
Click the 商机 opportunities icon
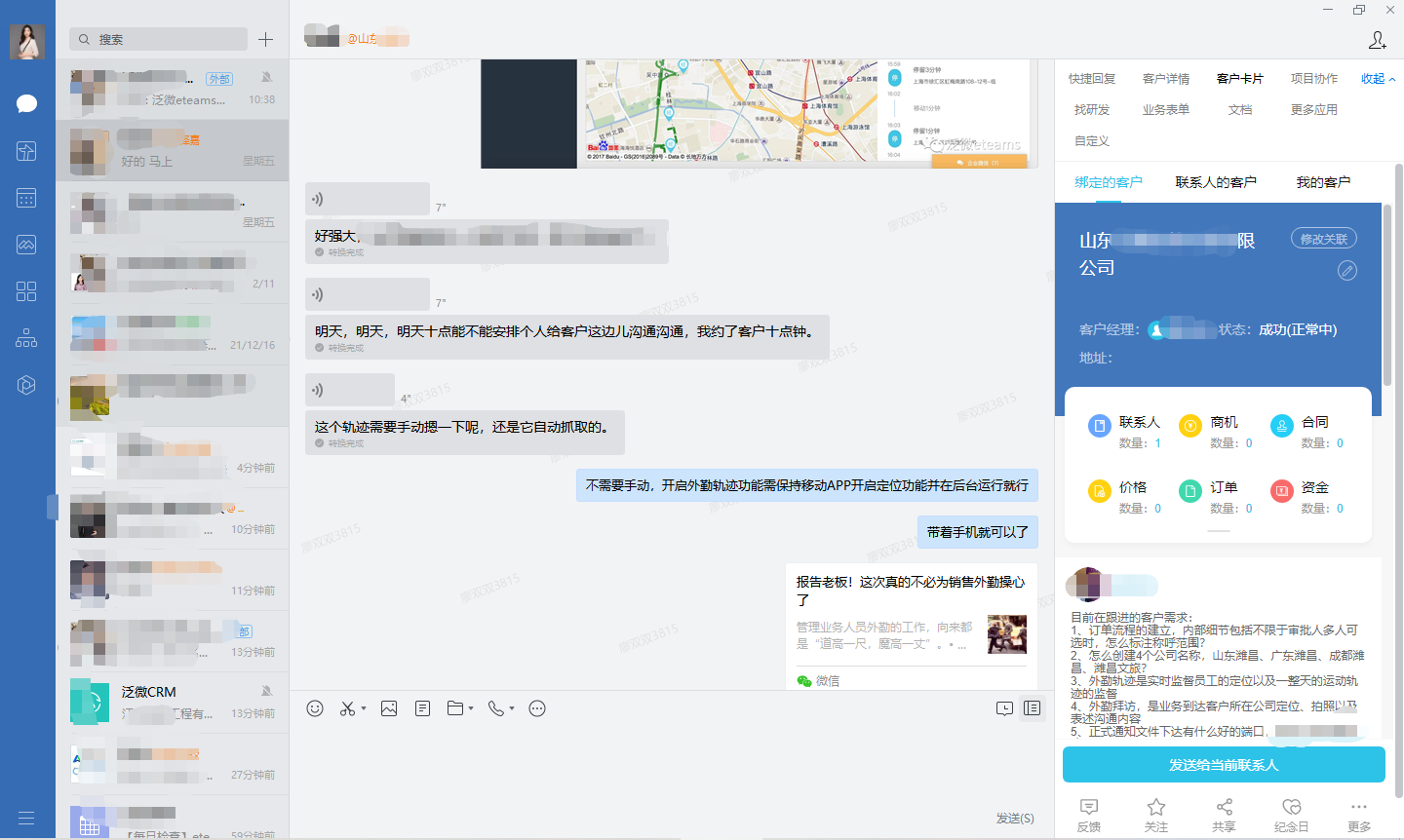click(x=1189, y=425)
